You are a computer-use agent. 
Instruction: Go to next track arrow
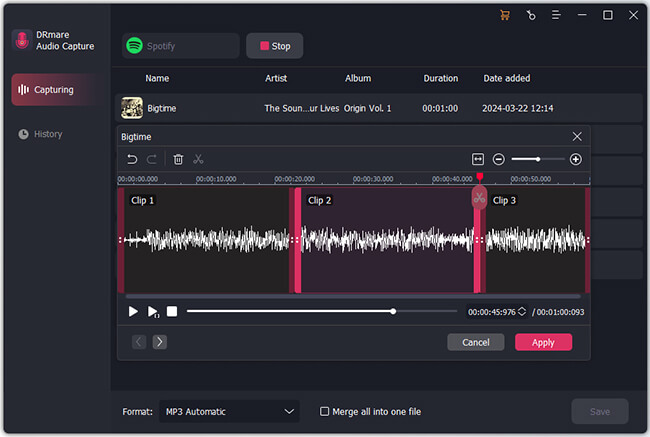click(x=160, y=342)
